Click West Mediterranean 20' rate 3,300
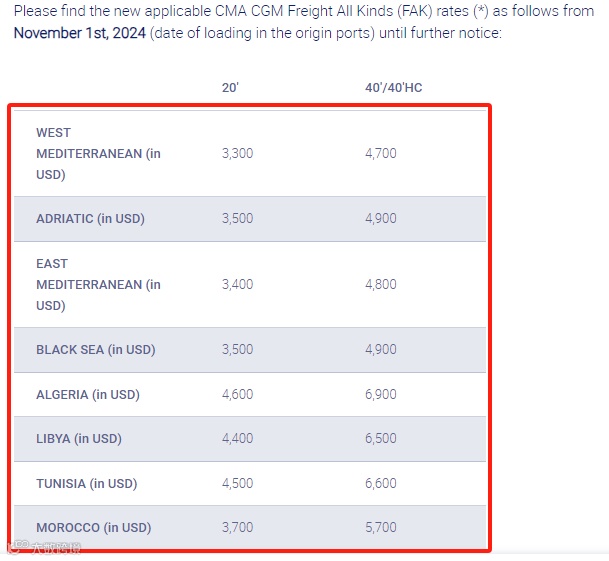 coord(237,153)
